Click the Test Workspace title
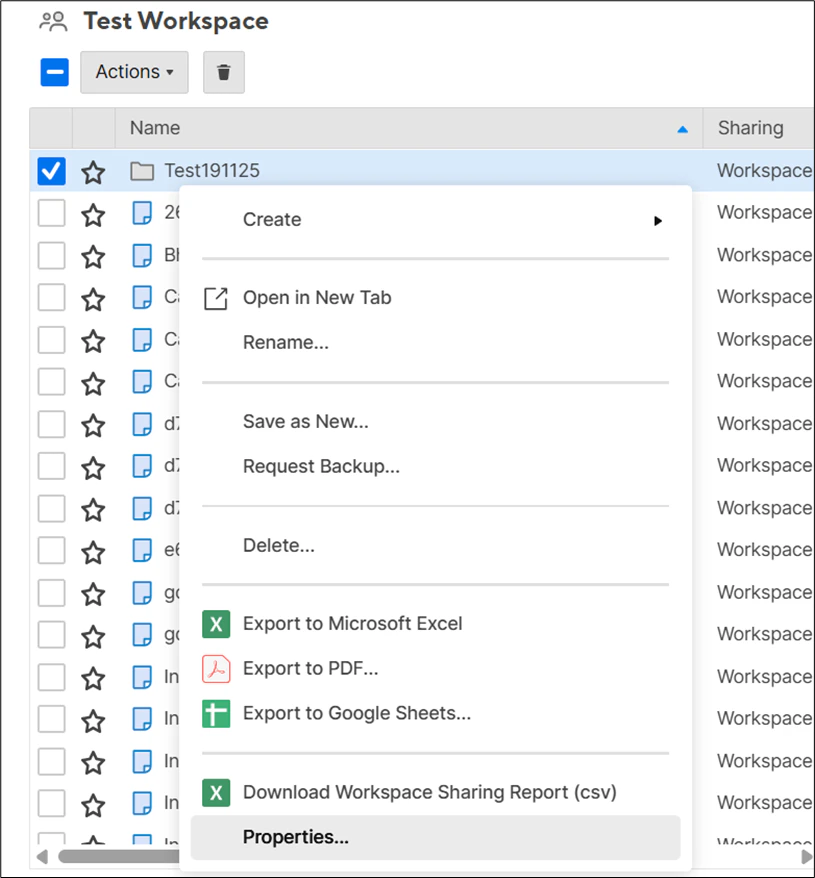This screenshot has width=815, height=878. (176, 21)
